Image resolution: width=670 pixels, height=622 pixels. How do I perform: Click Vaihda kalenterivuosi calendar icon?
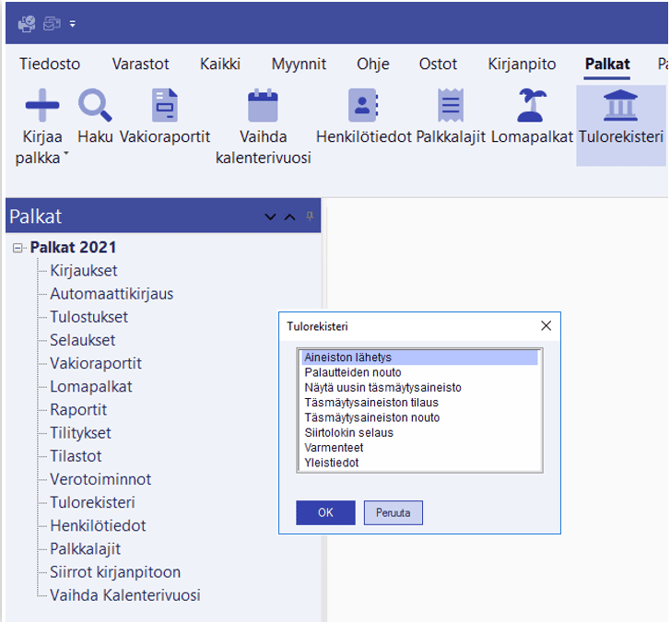pos(263,106)
